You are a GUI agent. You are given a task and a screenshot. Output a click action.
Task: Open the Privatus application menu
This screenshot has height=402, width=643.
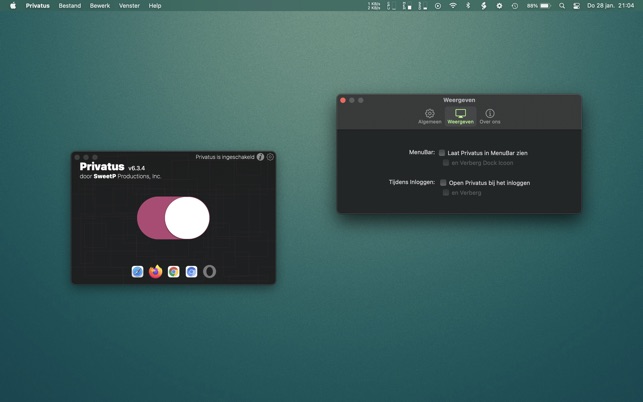pos(37,6)
